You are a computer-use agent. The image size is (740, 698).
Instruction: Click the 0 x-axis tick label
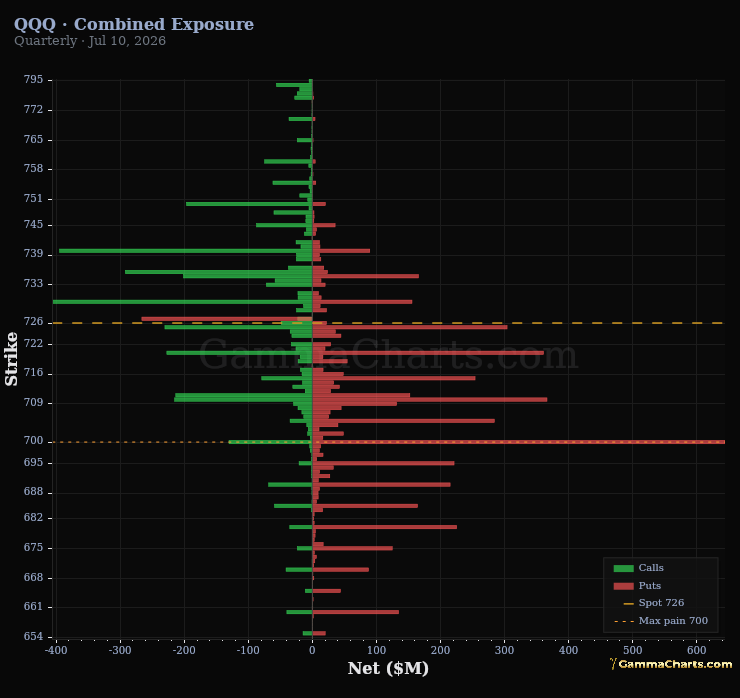(x=312, y=650)
